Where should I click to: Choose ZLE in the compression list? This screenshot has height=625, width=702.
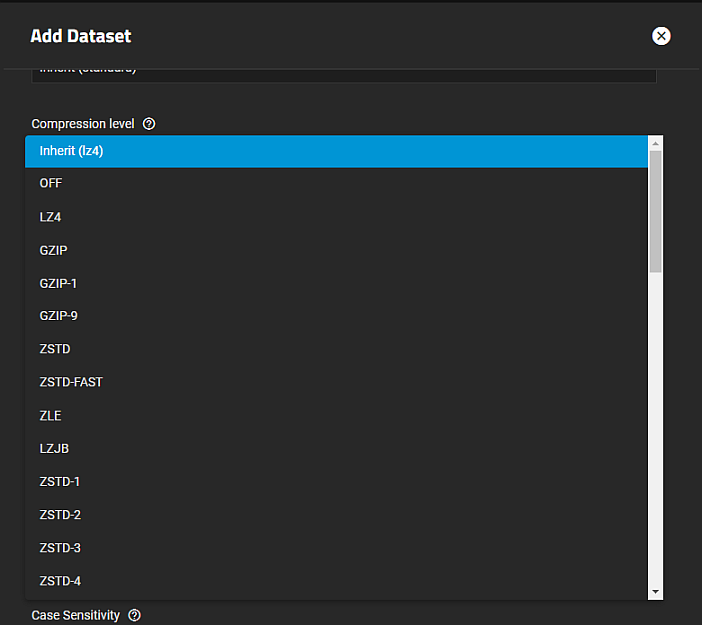pyautogui.click(x=336, y=415)
